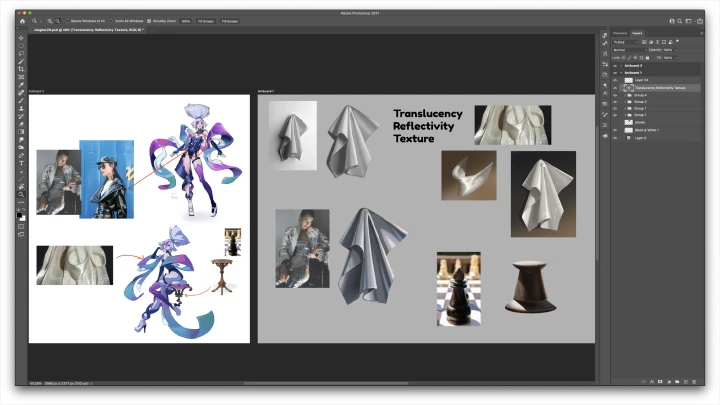Viewport: 720px width, 405px height.
Task: Expand Artboard 2 in Layers panel
Action: click(x=621, y=66)
